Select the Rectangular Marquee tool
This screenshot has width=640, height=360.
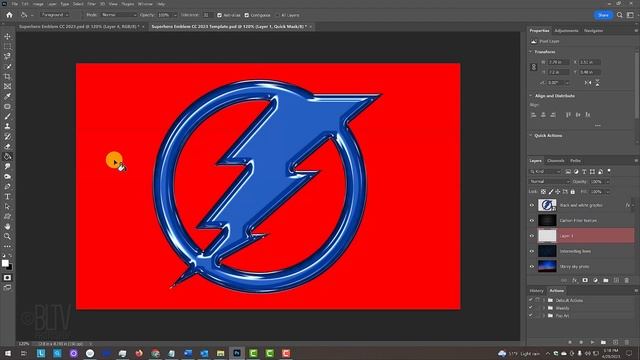(7, 47)
